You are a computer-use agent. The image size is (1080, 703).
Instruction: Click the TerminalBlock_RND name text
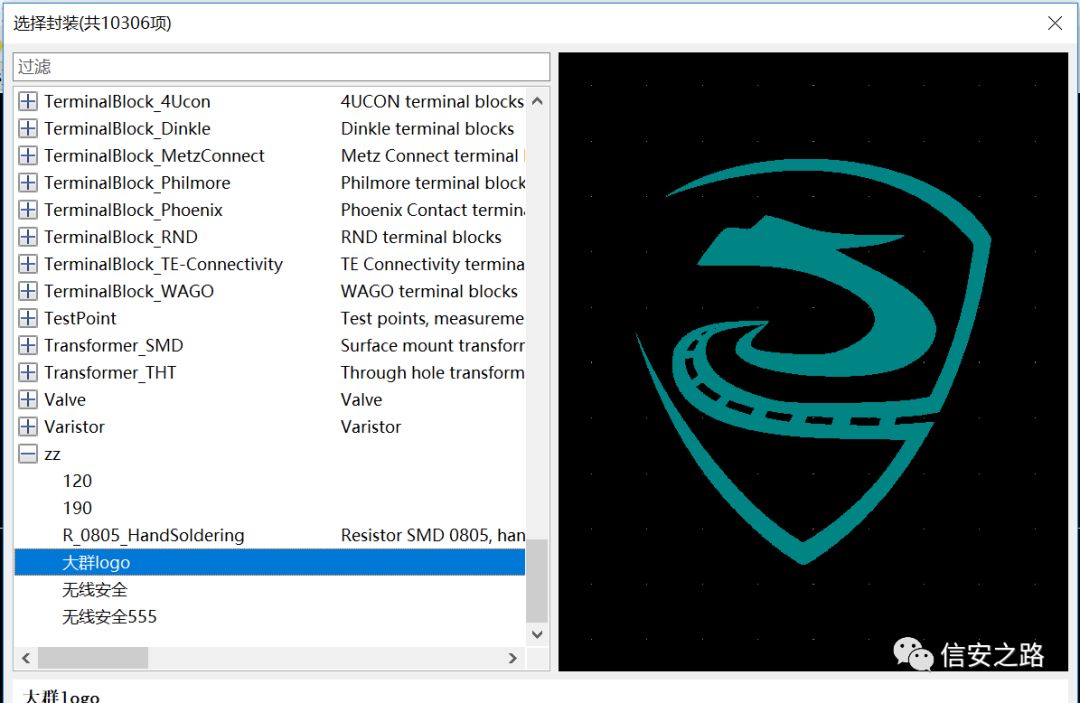[121, 237]
